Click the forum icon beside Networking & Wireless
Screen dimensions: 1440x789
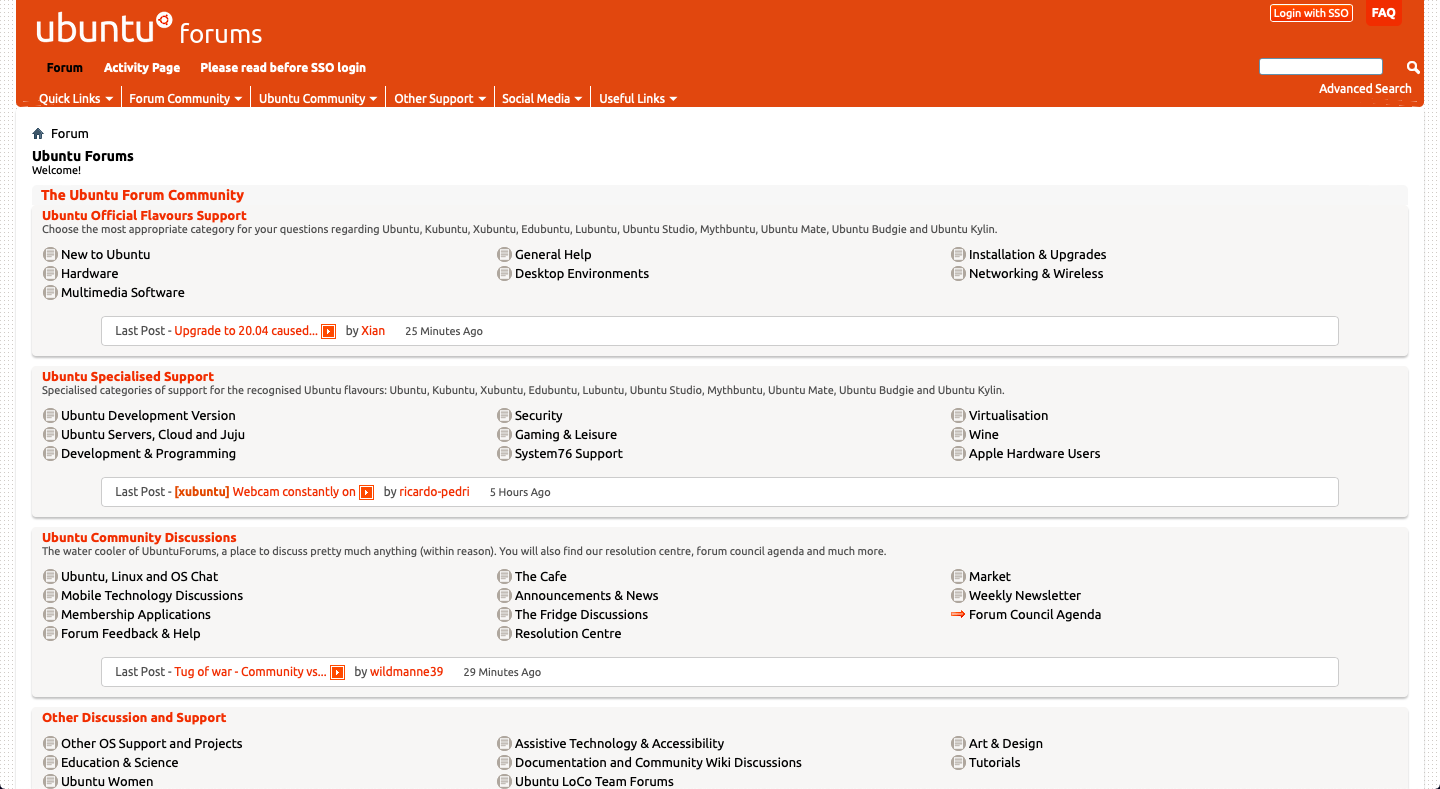point(958,274)
